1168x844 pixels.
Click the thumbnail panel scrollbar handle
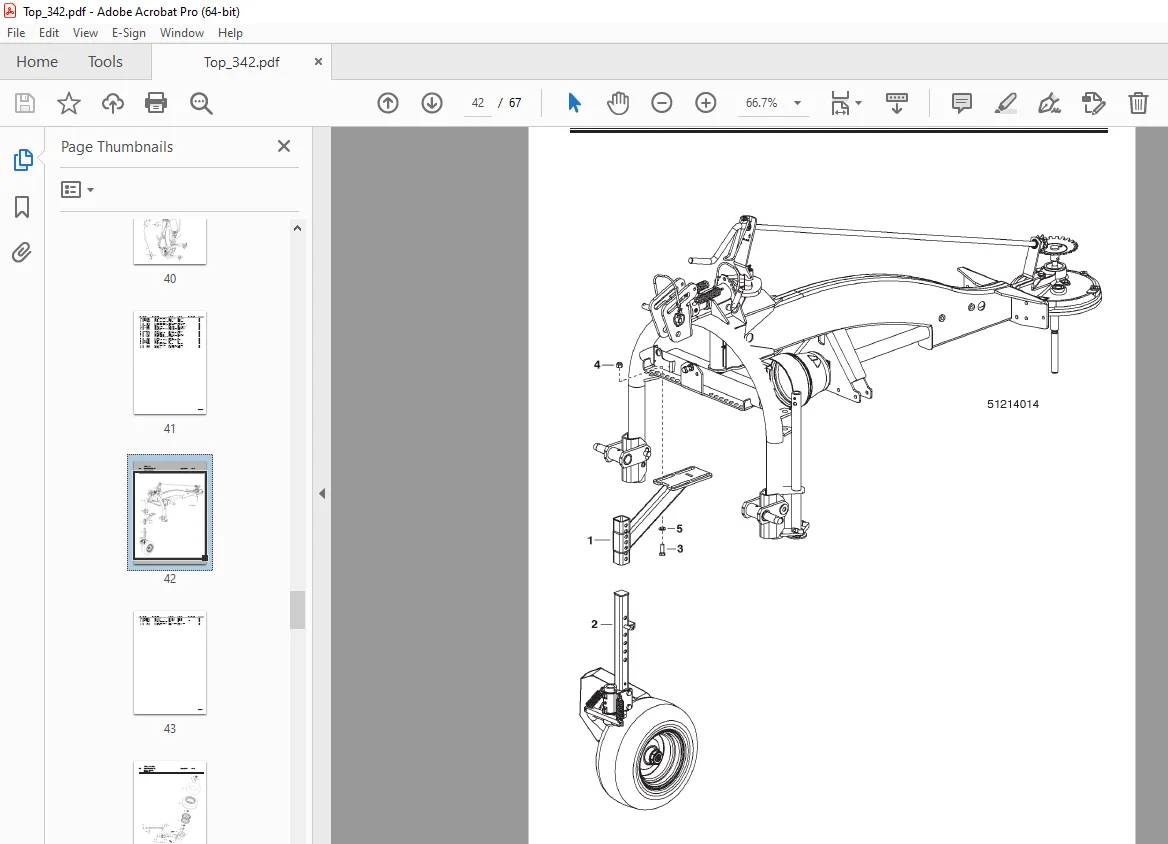click(x=297, y=610)
